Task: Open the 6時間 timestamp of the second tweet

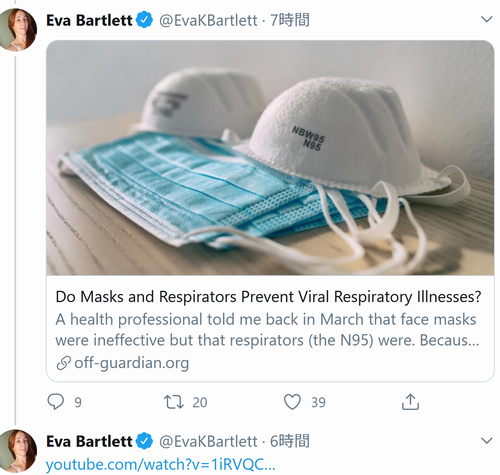Action: coord(290,441)
